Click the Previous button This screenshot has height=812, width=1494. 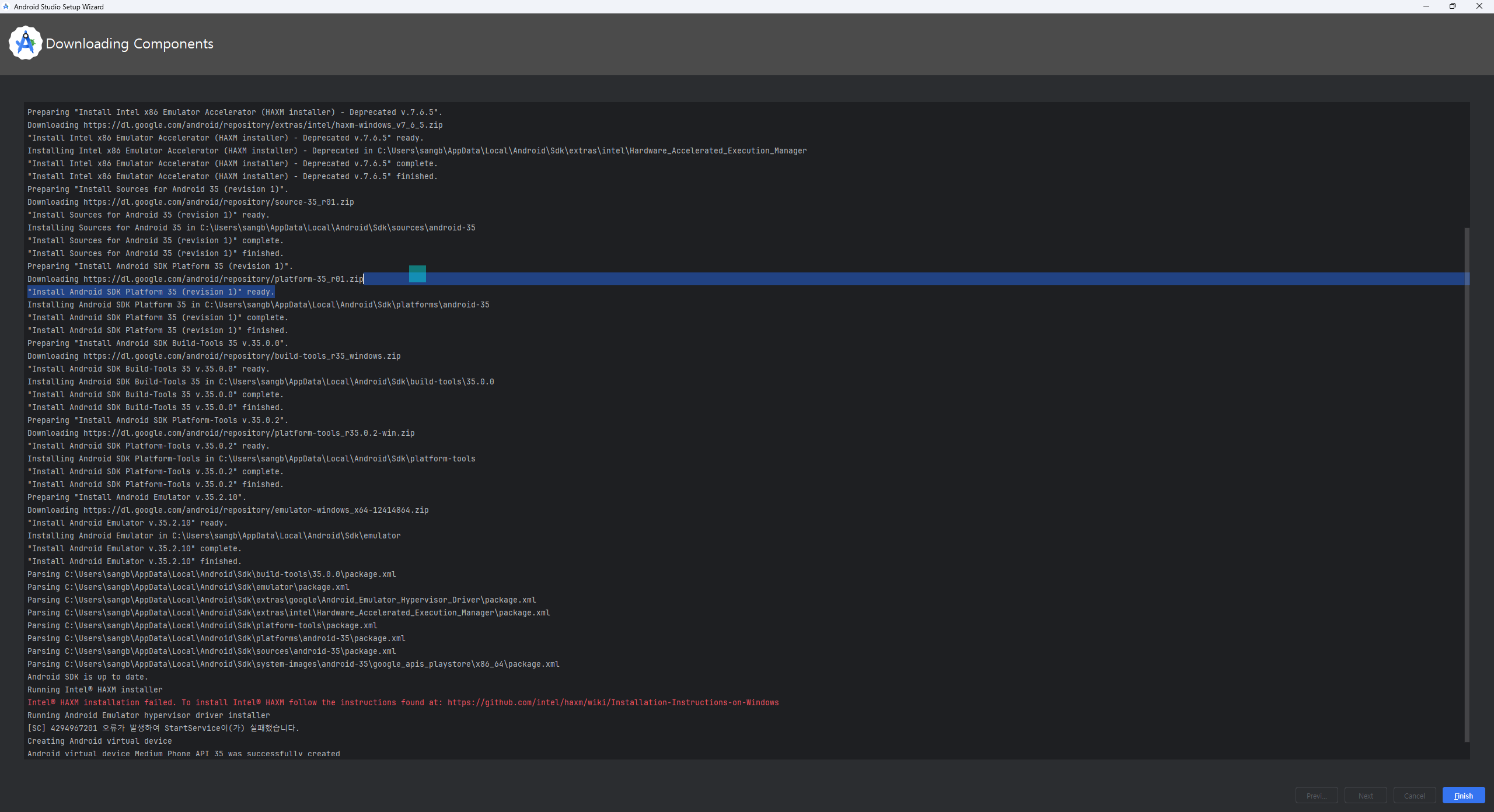coord(1316,796)
